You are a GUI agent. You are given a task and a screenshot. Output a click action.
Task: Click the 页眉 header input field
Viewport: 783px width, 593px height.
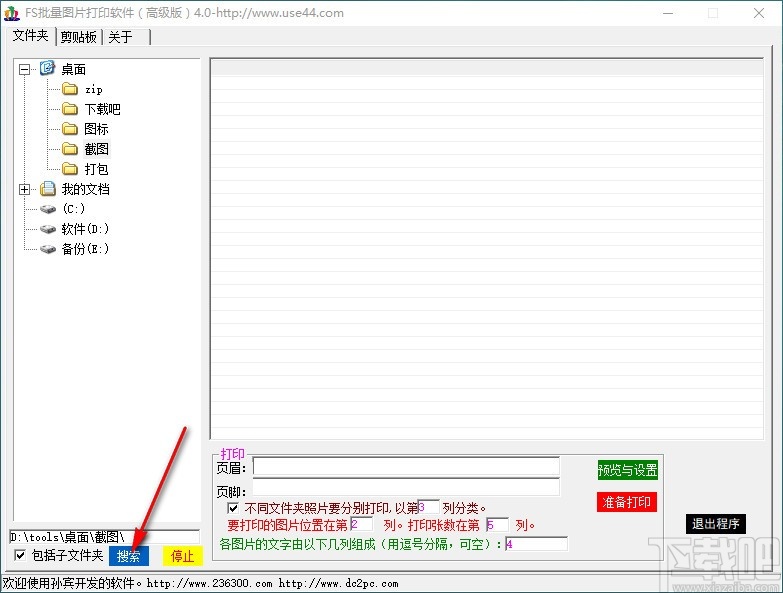406,466
